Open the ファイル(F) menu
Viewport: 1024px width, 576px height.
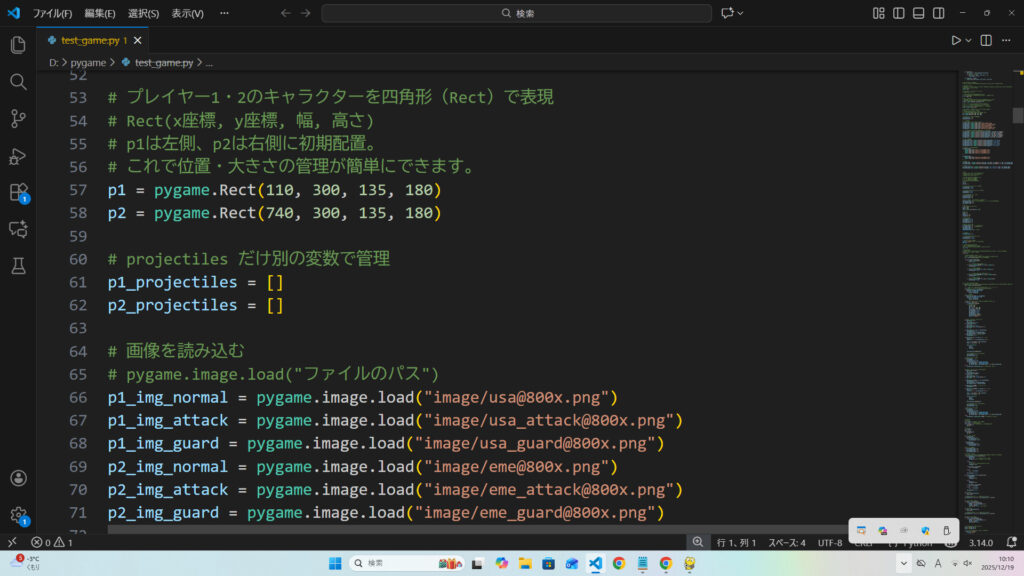click(52, 13)
